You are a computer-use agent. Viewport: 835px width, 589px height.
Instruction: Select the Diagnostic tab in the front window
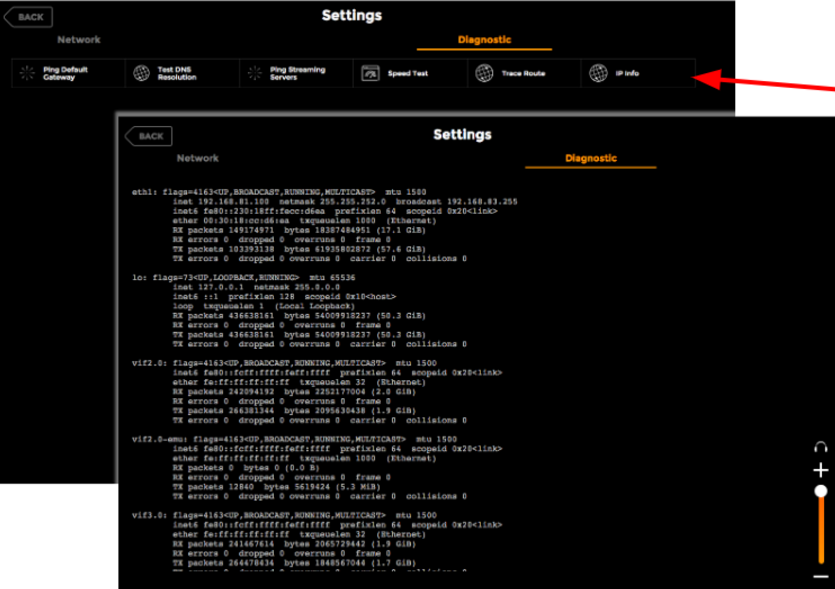pos(590,158)
